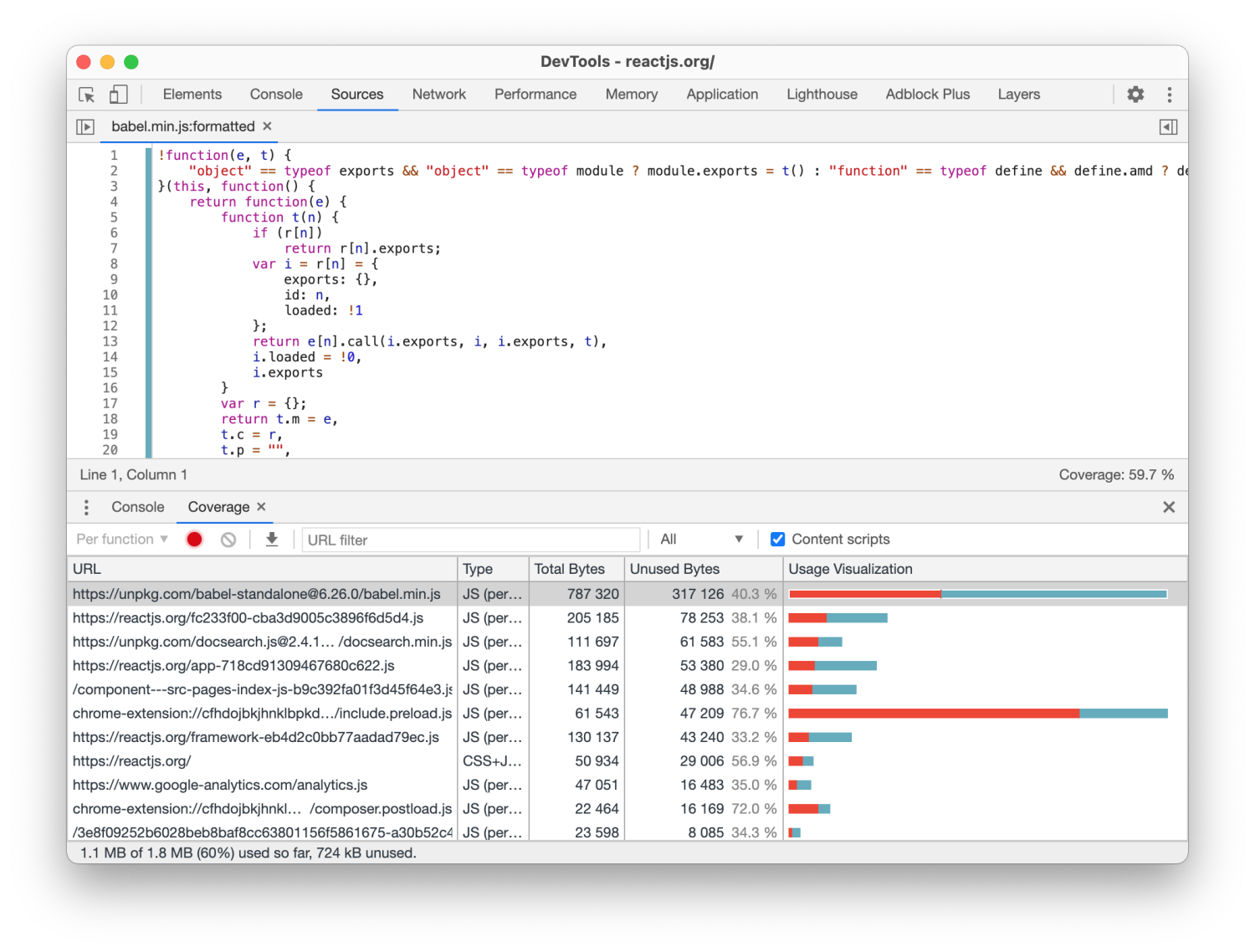This screenshot has height=952, width=1255.
Task: Open the Application tab
Action: [x=722, y=95]
